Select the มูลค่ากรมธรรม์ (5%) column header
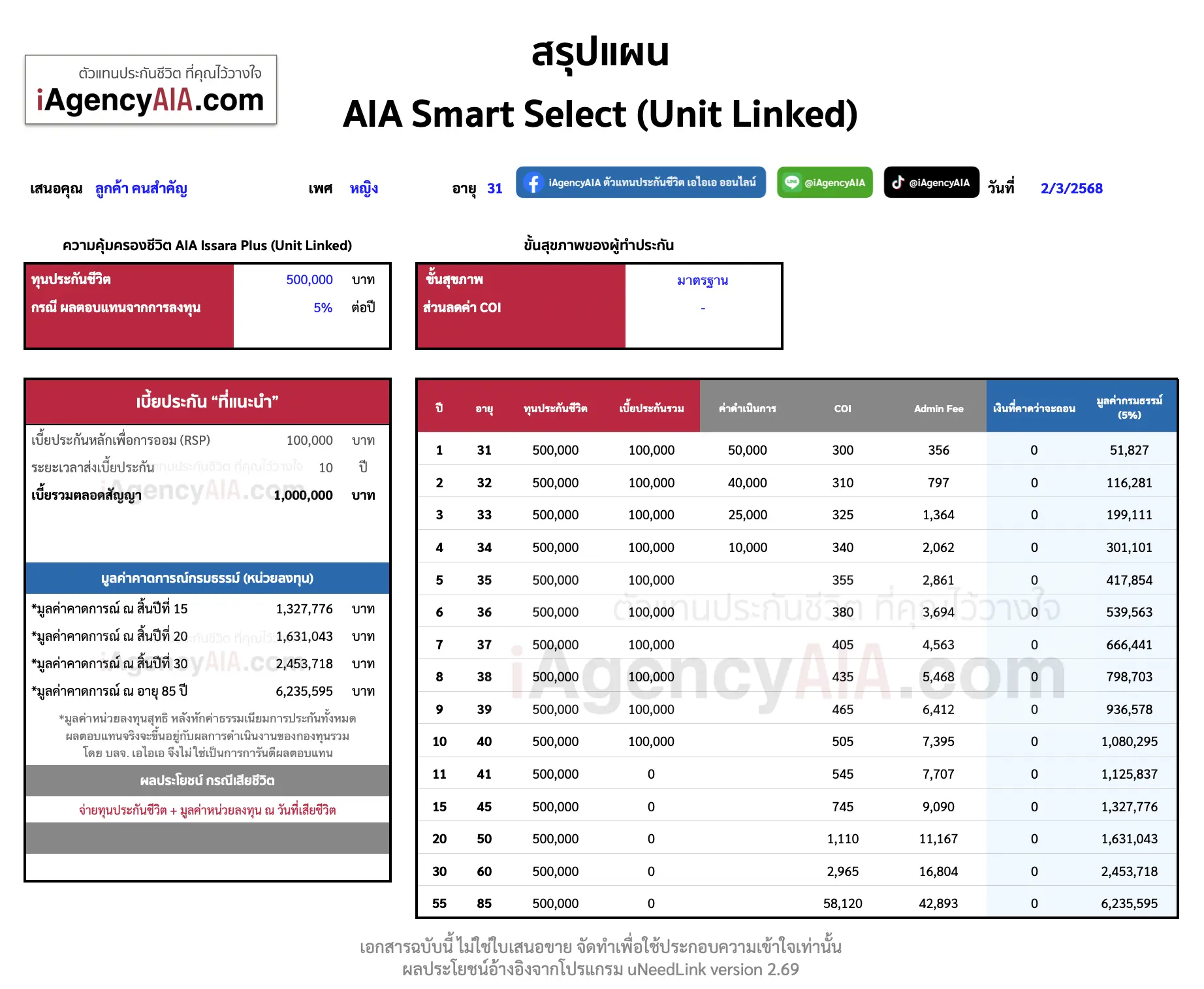This screenshot has height=989, width=1204. point(1129,408)
